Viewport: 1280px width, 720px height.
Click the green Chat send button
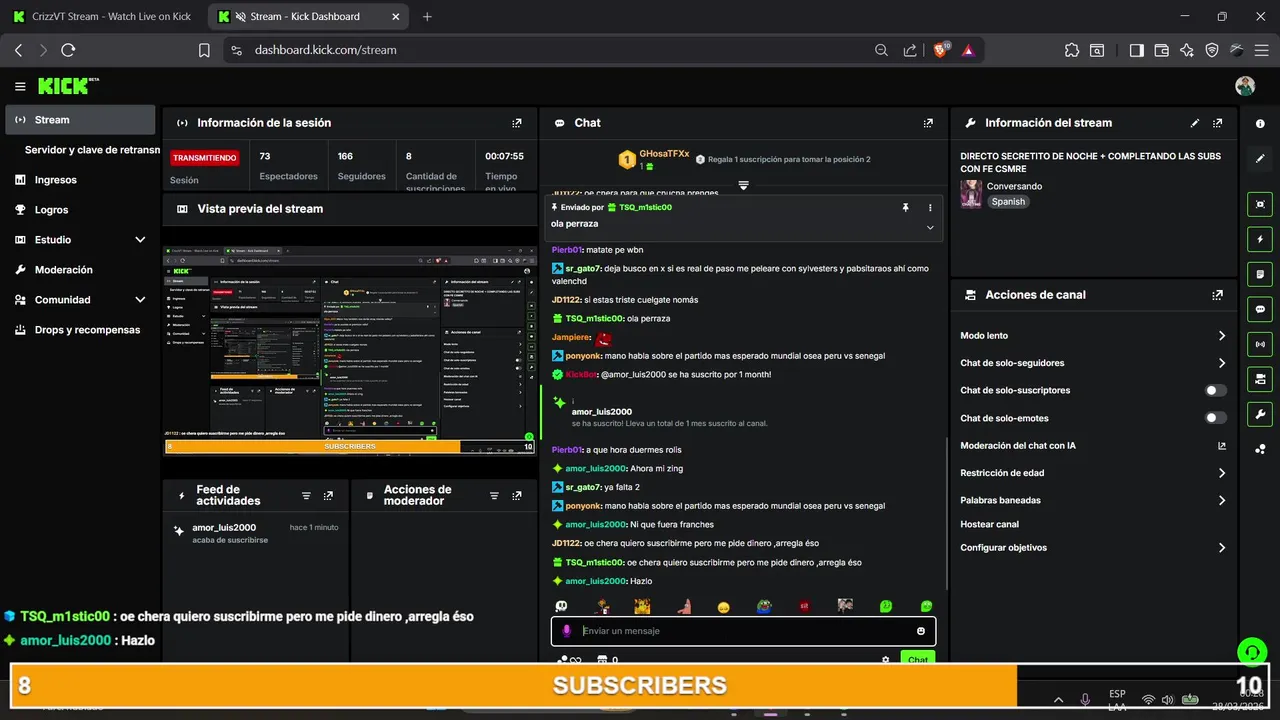(918, 659)
